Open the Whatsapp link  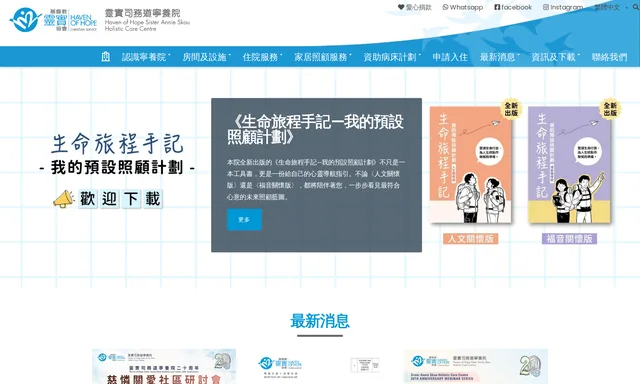point(462,7)
